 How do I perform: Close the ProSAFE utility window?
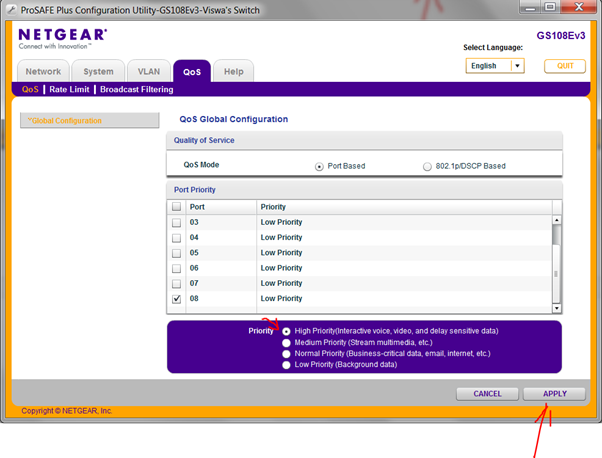(579, 7)
